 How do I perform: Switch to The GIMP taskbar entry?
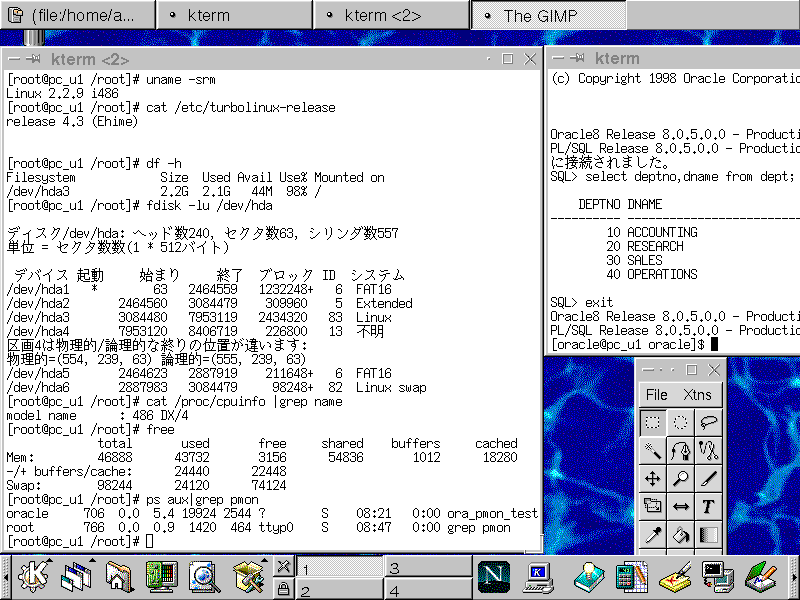548,15
